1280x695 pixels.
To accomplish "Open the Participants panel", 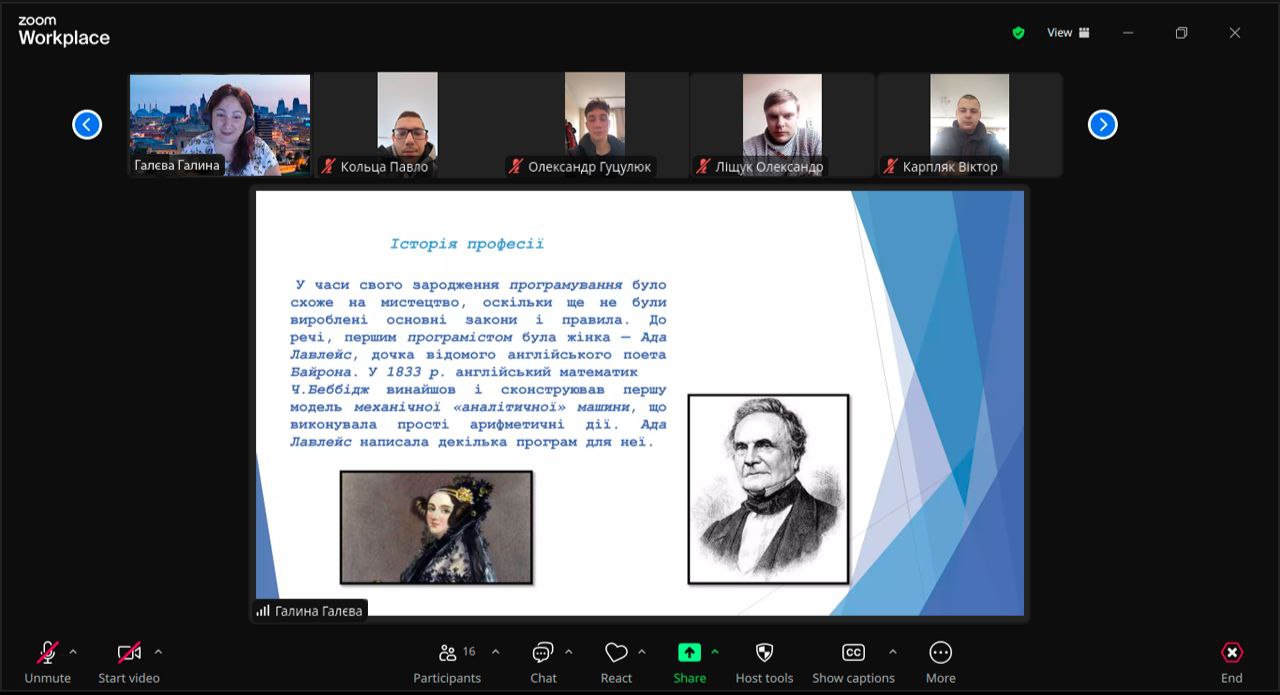I will tap(447, 662).
